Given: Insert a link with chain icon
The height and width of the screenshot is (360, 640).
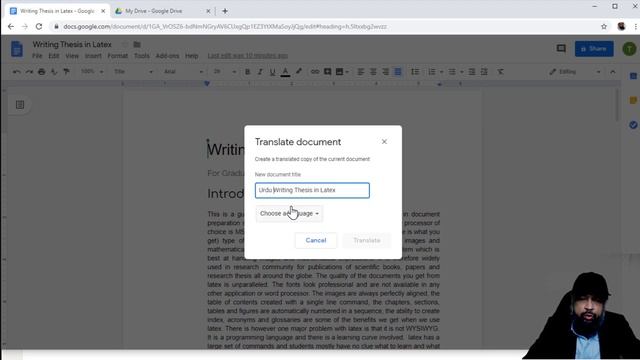Looking at the screenshot, I should tap(315, 72).
